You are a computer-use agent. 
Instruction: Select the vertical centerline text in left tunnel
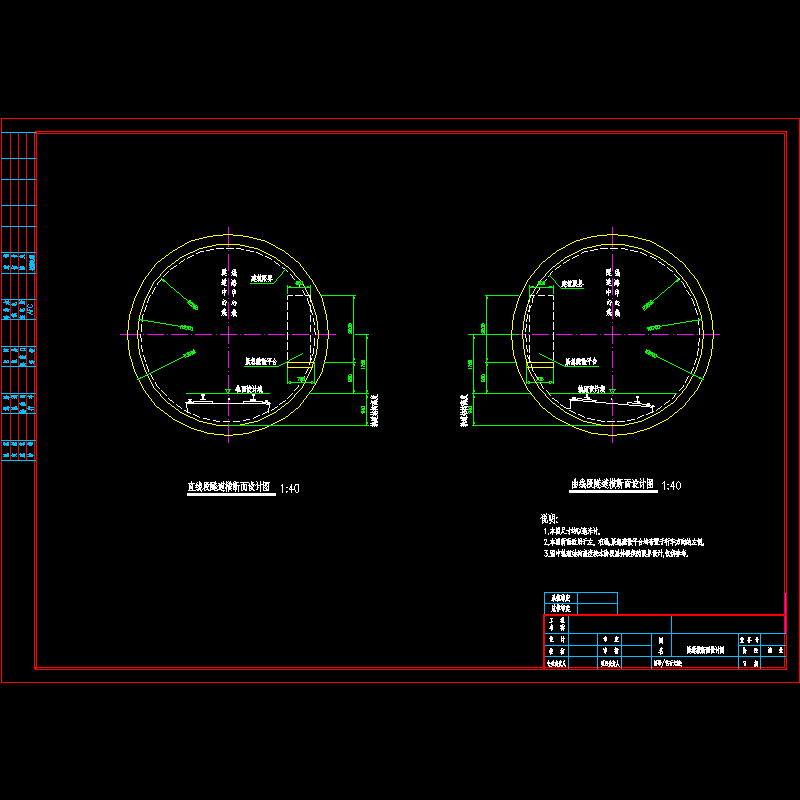(x=229, y=290)
